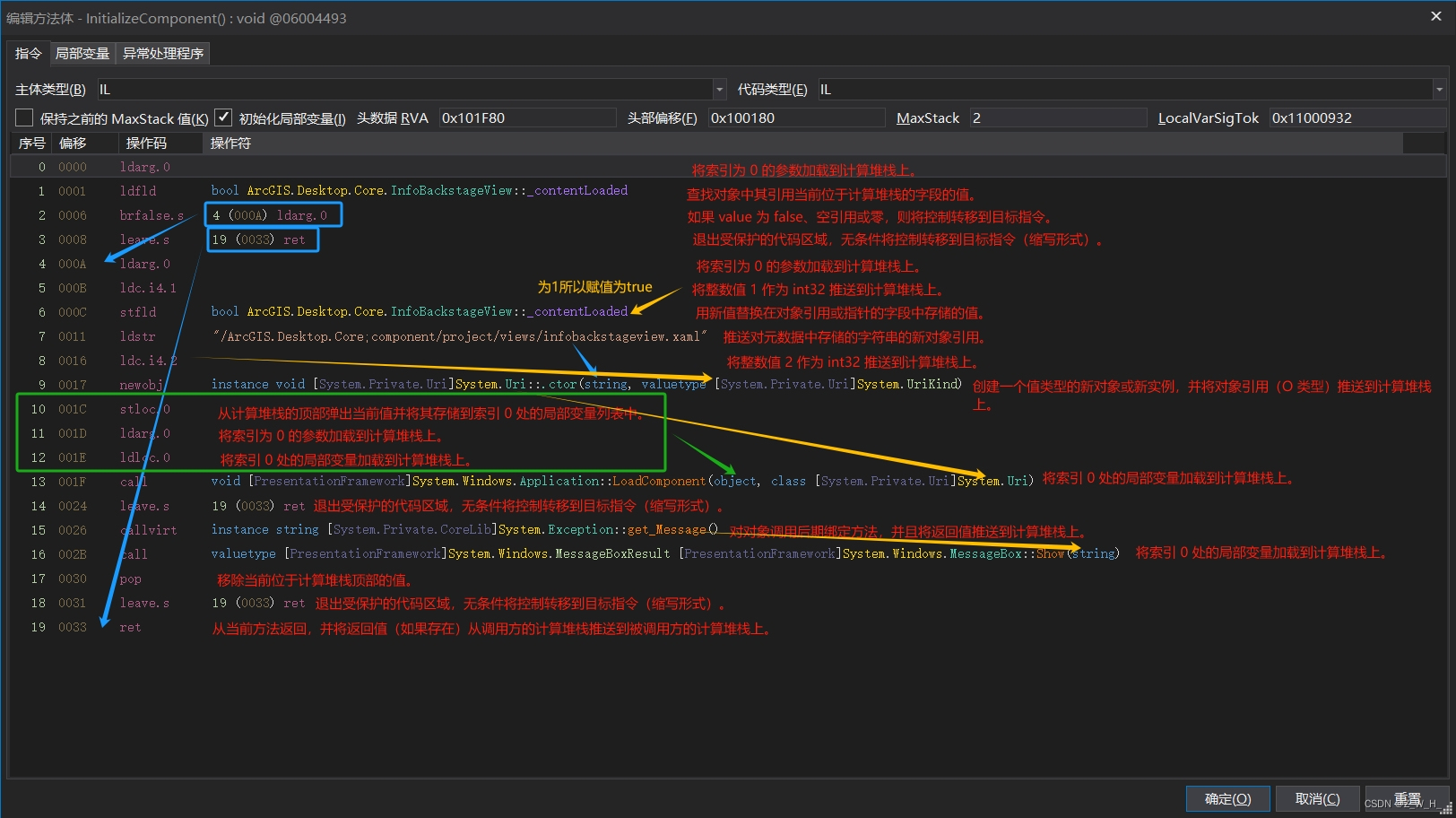
Task: Click the 确定 button
Action: (1227, 798)
